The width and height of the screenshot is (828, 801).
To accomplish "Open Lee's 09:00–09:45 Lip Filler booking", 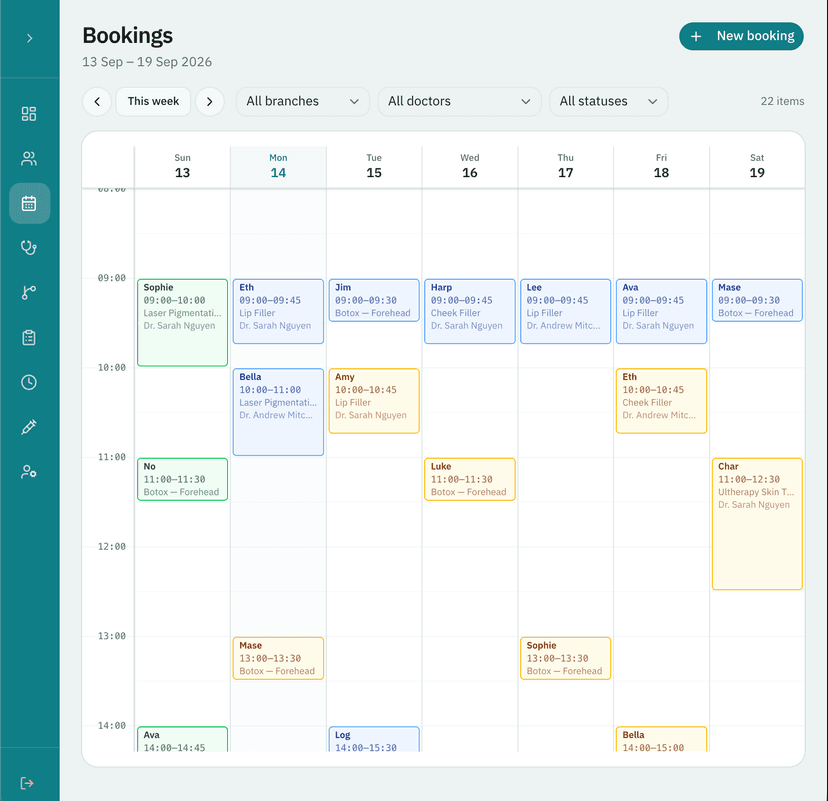I will click(x=566, y=312).
